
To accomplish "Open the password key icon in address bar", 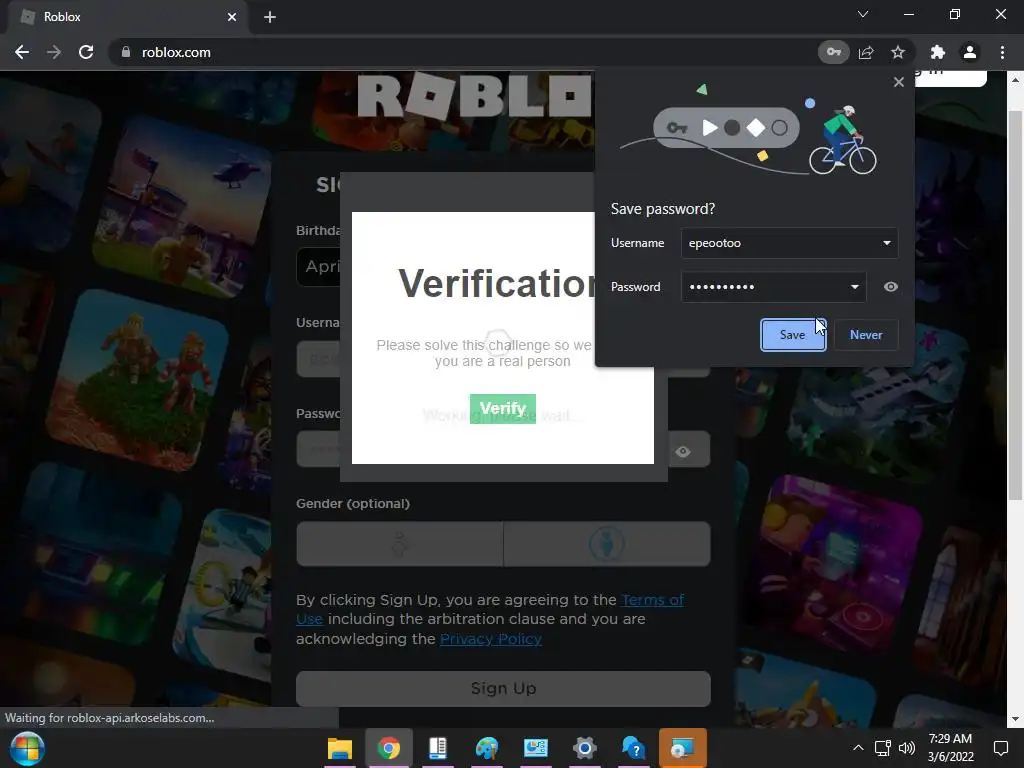I will click(x=833, y=52).
